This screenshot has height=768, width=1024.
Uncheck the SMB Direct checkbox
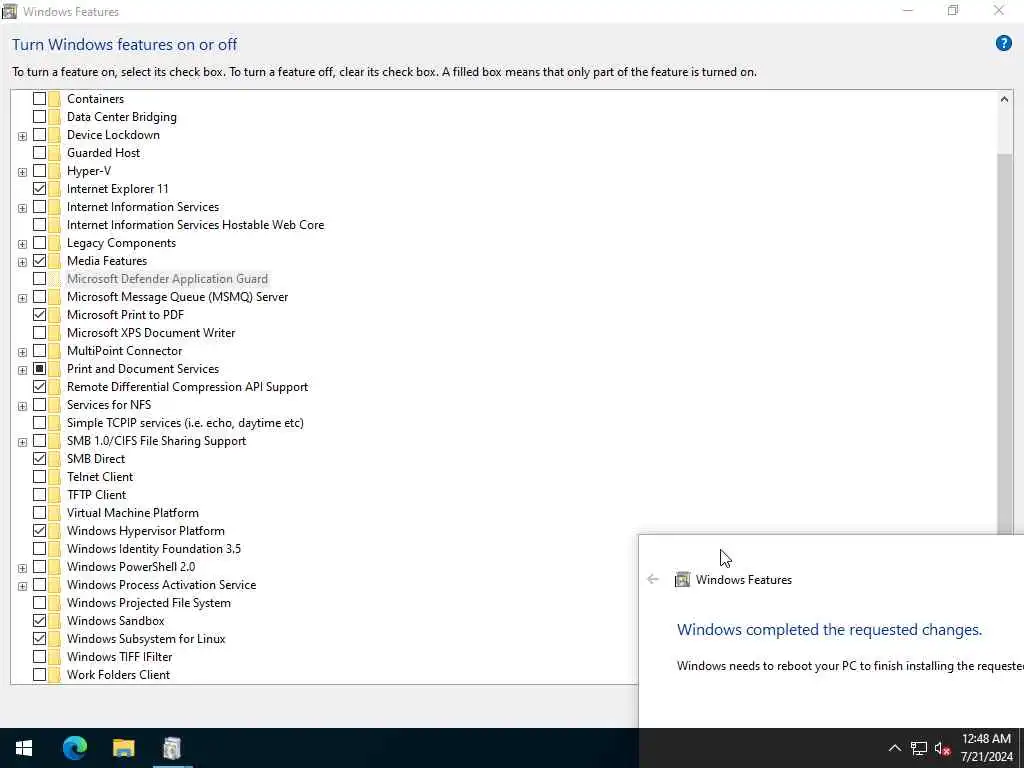point(39,458)
